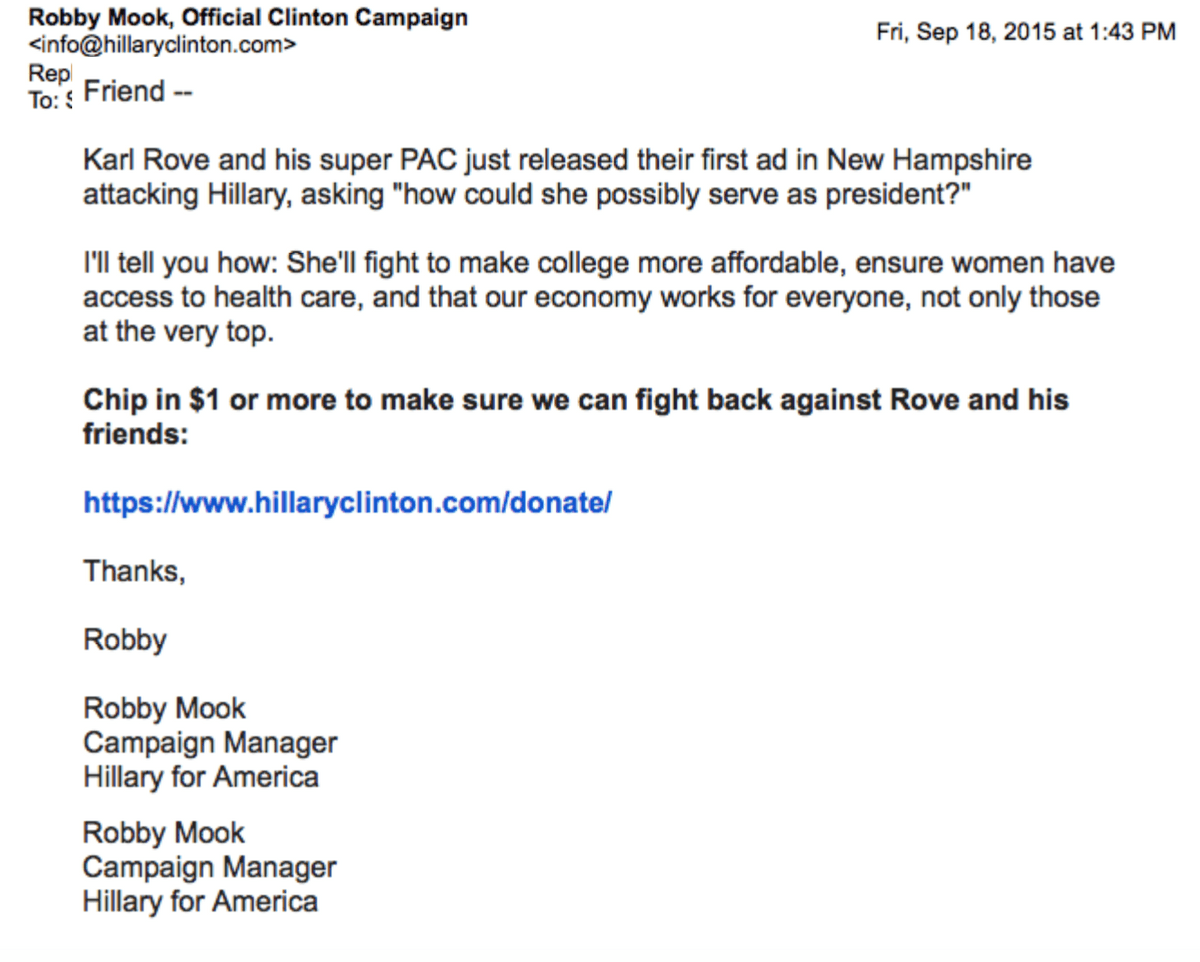Click the first "Hillary for America" signature line
Screen dimensions: 1200x962
201,777
